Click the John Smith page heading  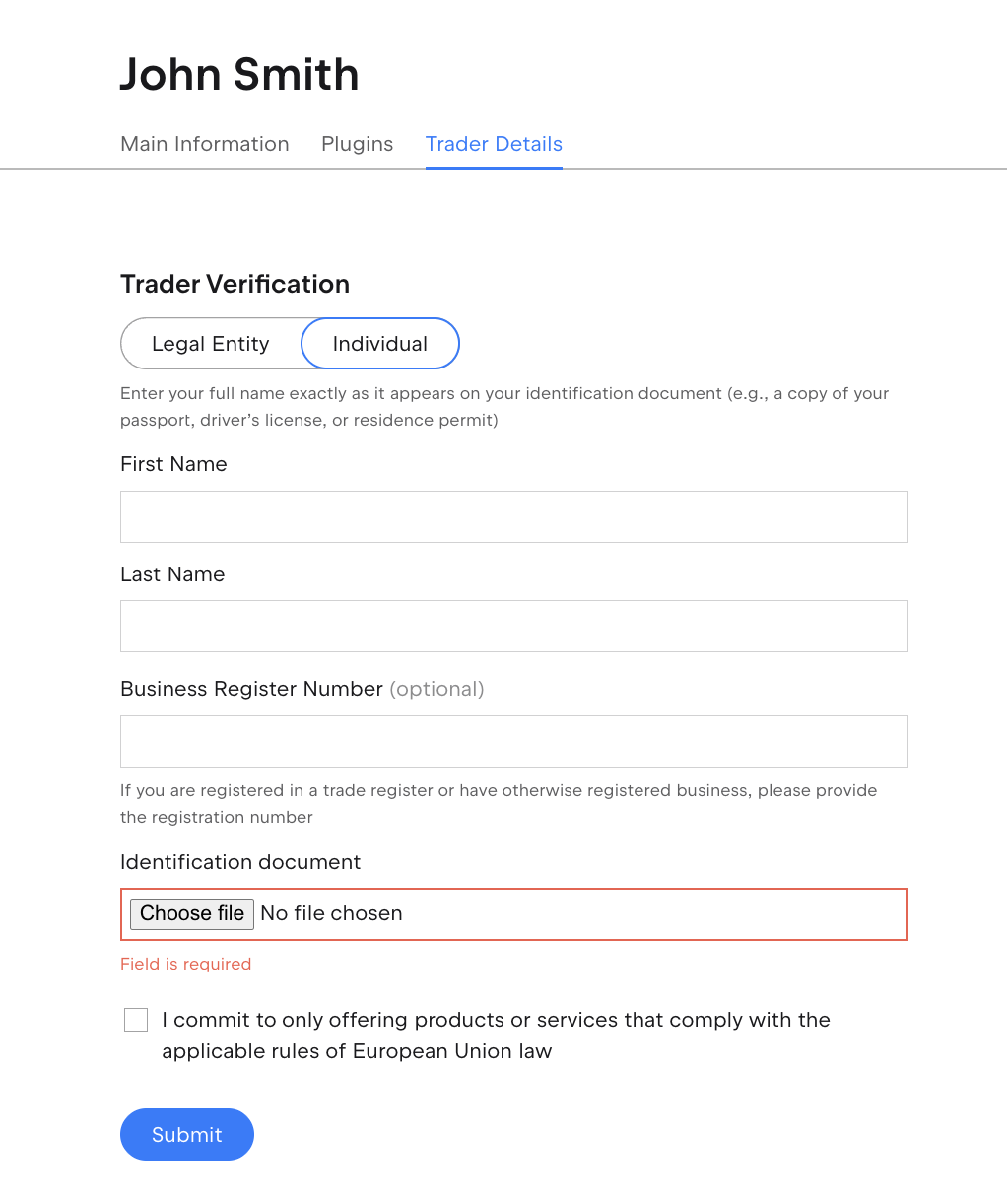click(239, 75)
